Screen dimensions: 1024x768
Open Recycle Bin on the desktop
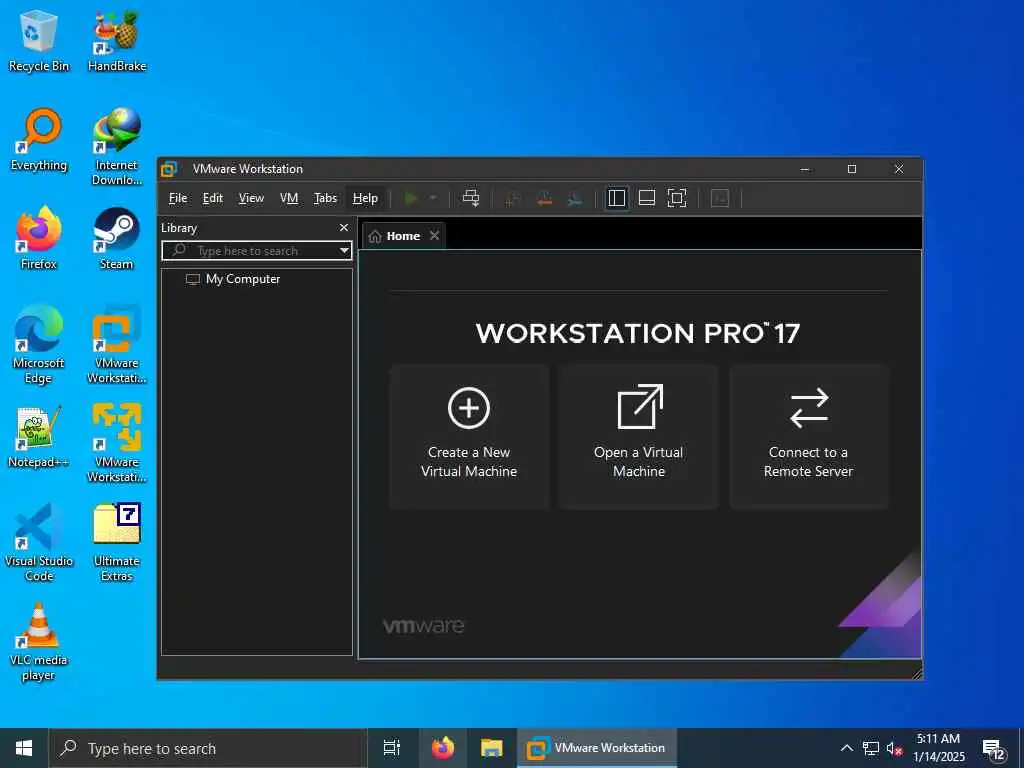coord(39,40)
